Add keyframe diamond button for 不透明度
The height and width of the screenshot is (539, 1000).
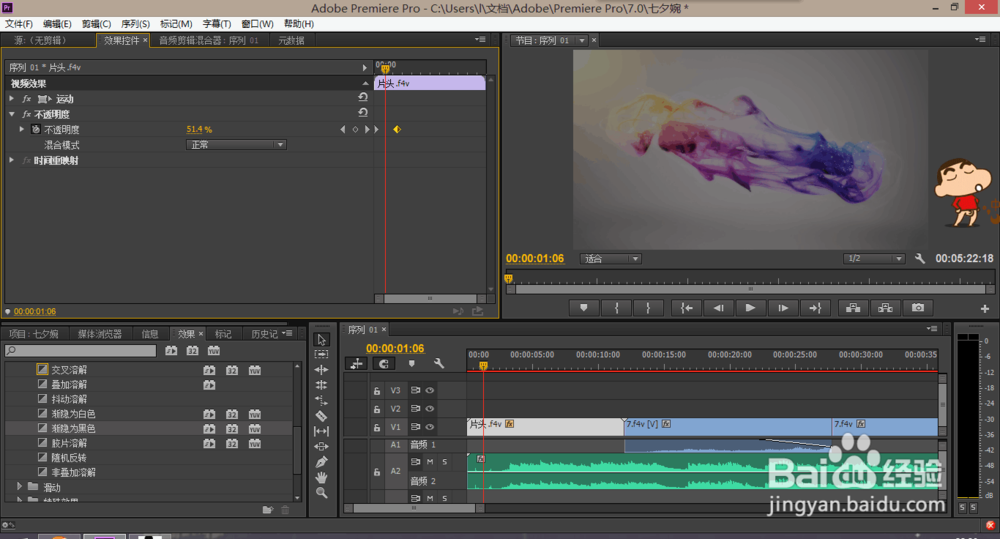point(355,129)
